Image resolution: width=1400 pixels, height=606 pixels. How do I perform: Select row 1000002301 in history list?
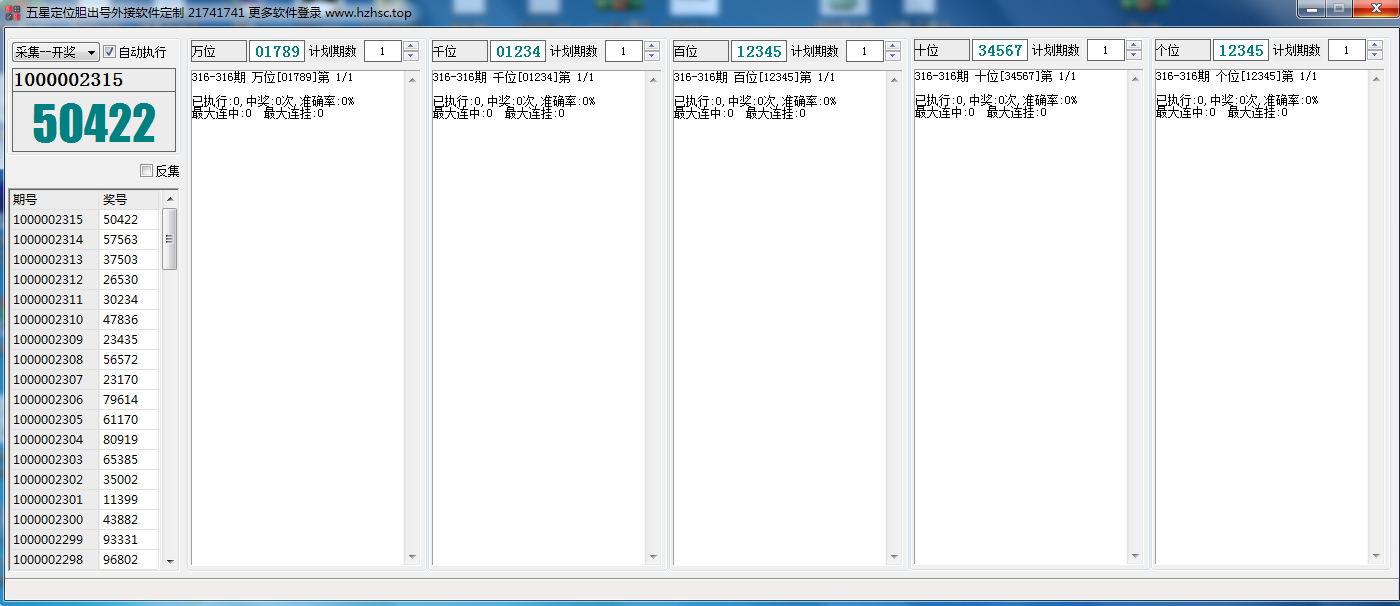(x=85, y=499)
